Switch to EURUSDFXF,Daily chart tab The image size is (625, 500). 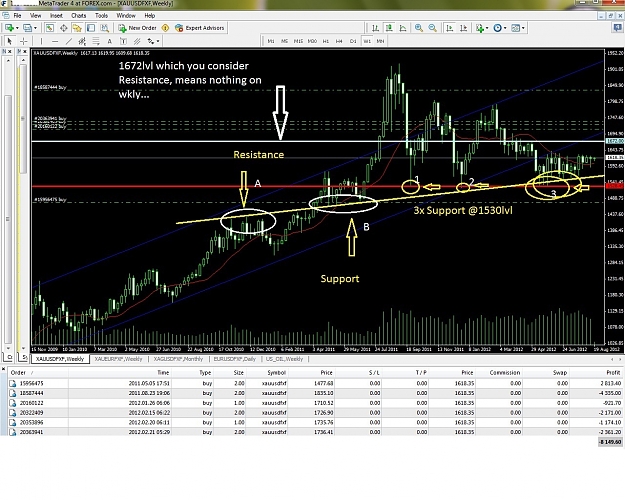tap(235, 359)
